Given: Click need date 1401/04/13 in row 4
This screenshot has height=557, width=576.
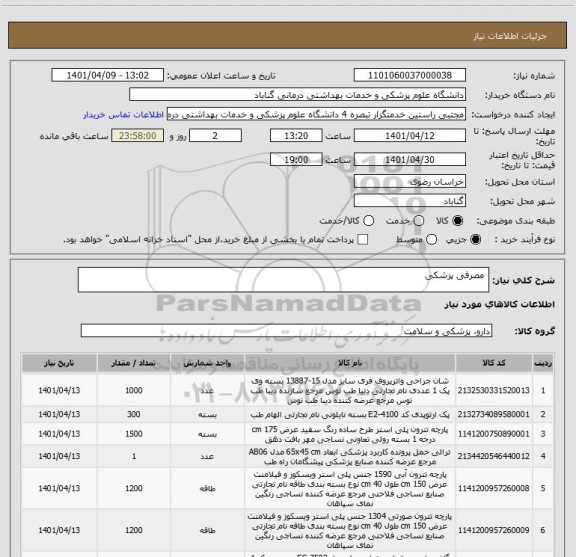Looking at the screenshot, I should 59,456.
